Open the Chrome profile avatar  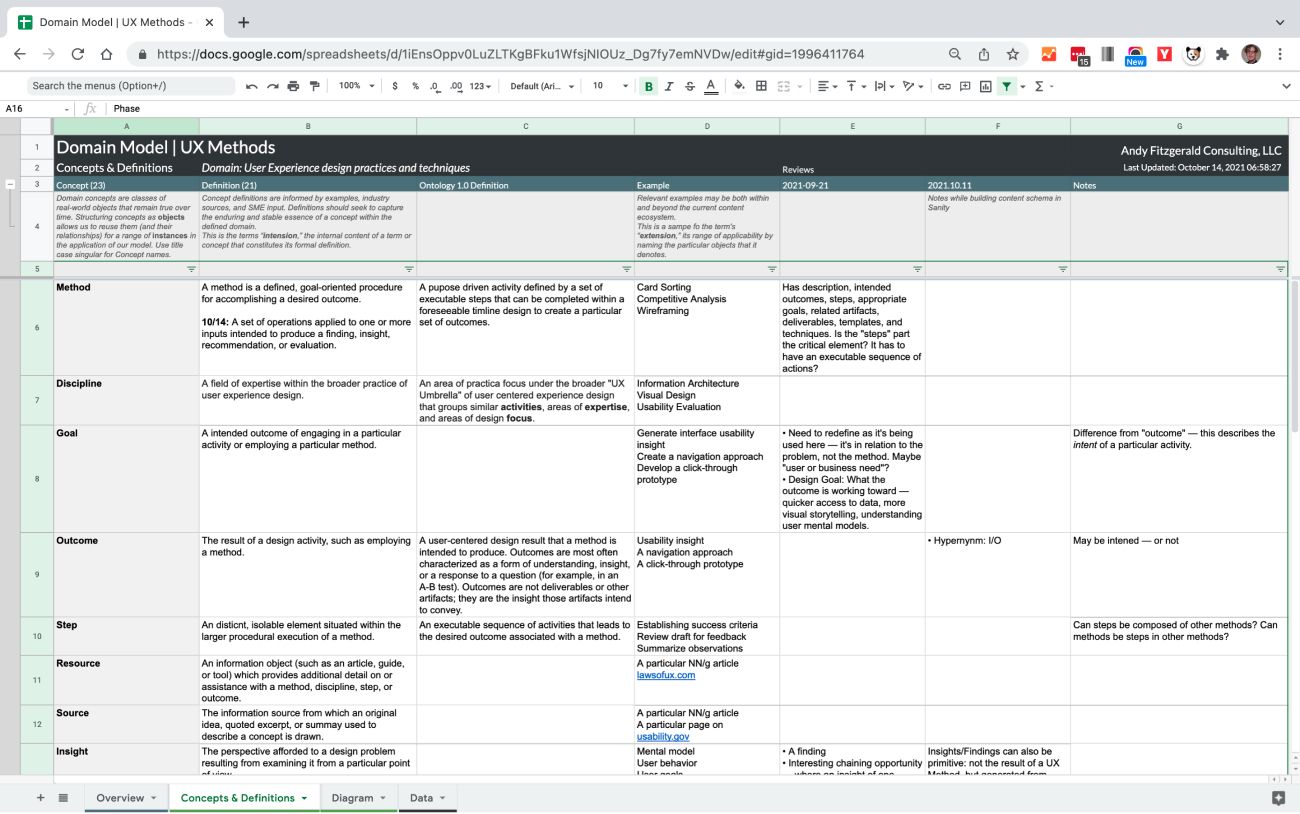tap(1251, 54)
